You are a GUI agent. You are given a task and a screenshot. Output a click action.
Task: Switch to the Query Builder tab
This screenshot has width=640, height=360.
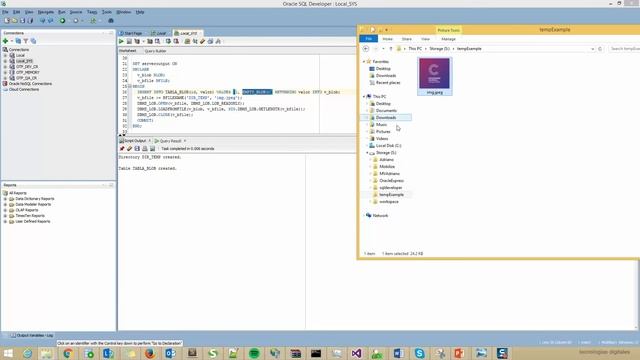155,51
